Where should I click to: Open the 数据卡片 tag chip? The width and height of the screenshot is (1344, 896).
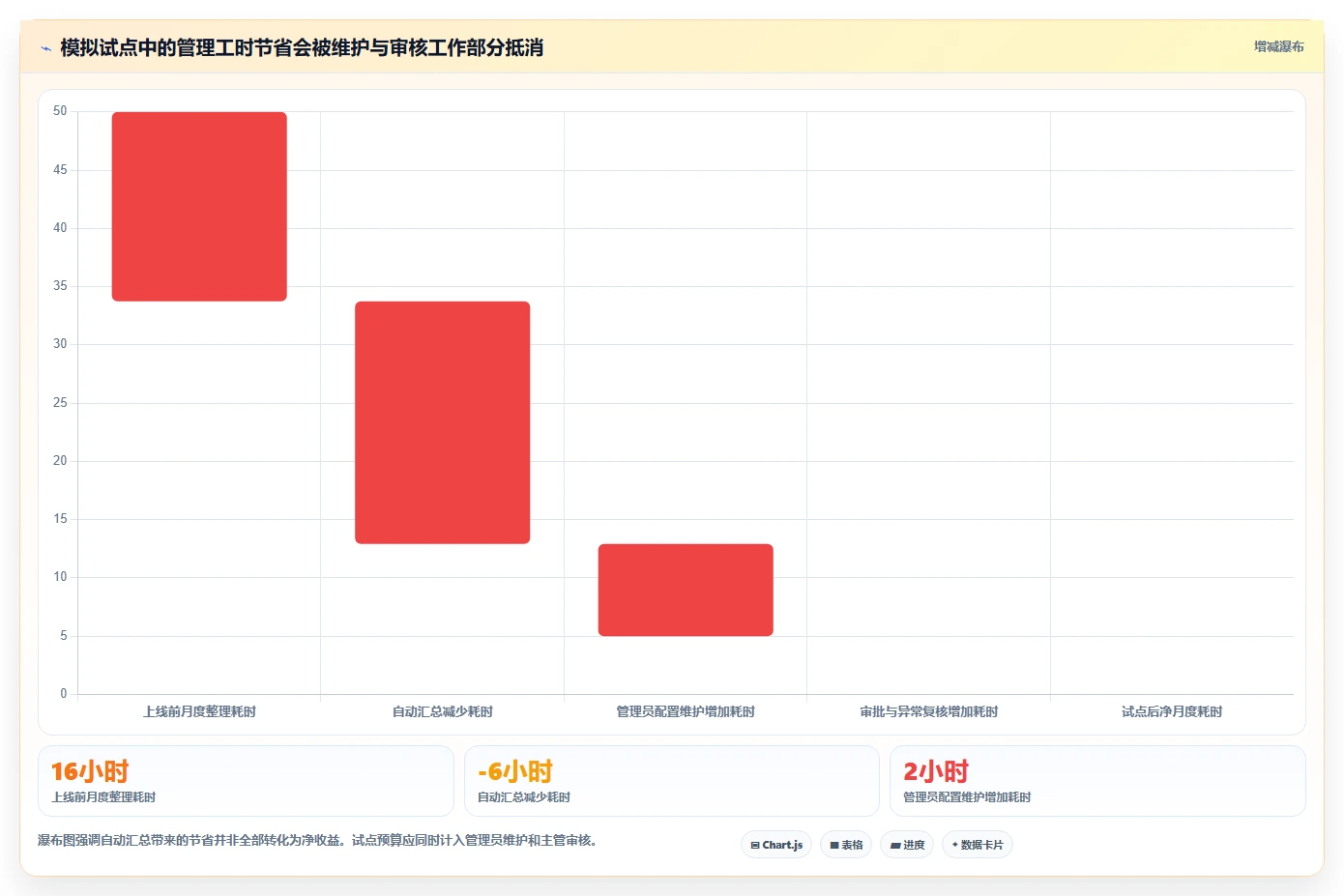978,845
